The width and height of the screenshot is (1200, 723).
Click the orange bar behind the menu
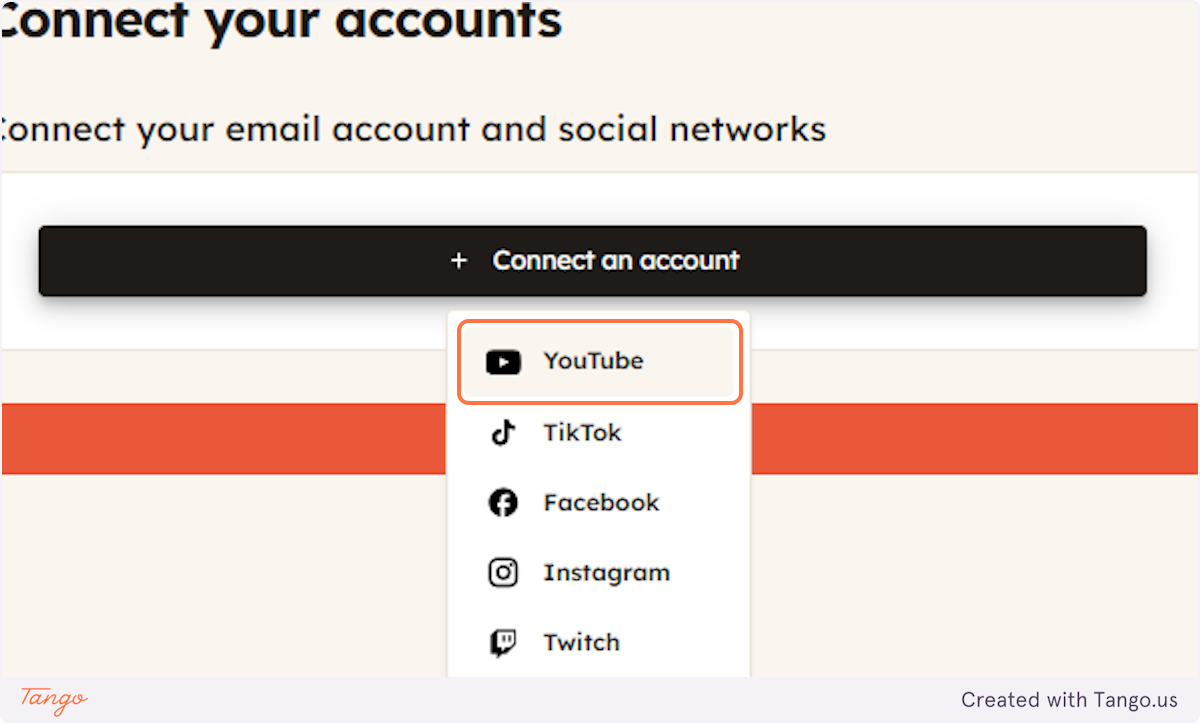[x=975, y=439]
